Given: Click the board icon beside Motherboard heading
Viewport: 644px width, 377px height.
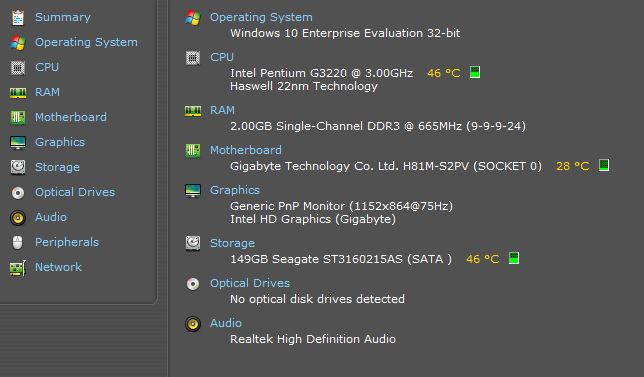Looking at the screenshot, I should (193, 151).
